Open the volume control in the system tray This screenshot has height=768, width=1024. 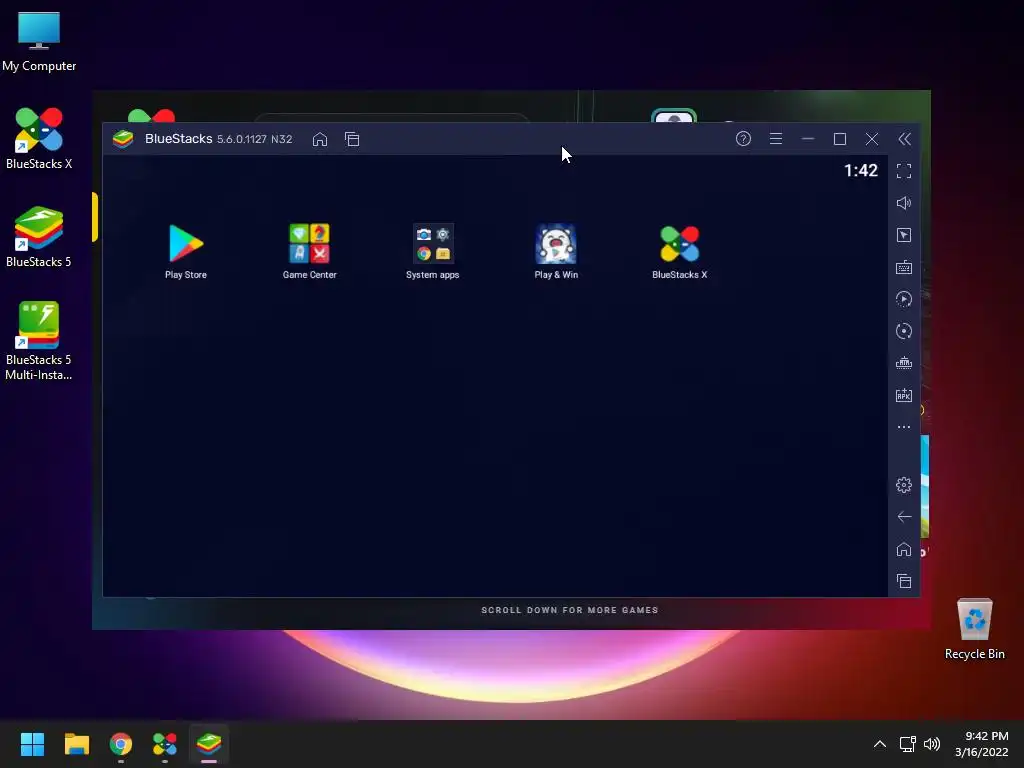pos(932,744)
